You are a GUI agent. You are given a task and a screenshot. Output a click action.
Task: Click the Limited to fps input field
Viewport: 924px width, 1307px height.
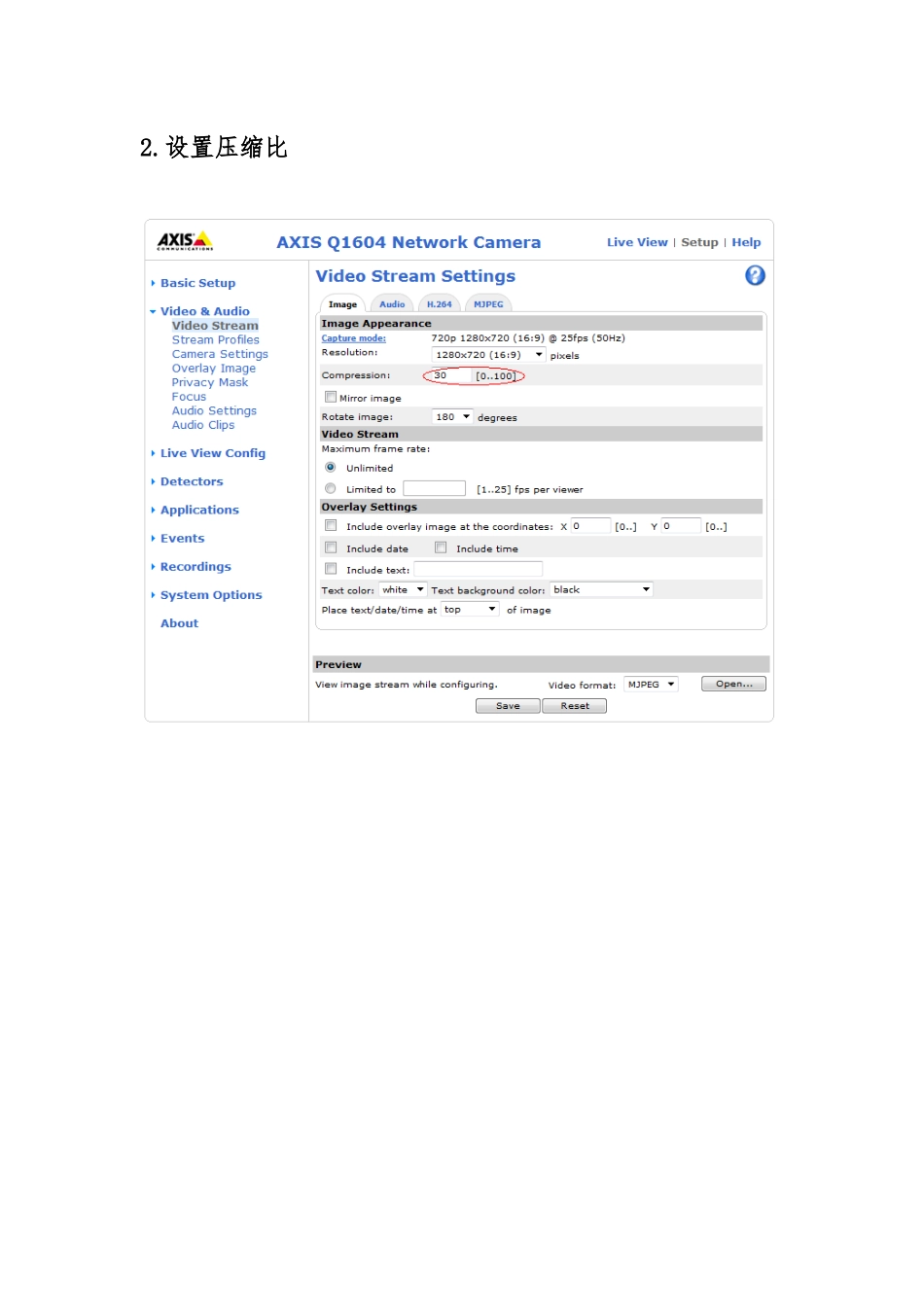coord(435,488)
